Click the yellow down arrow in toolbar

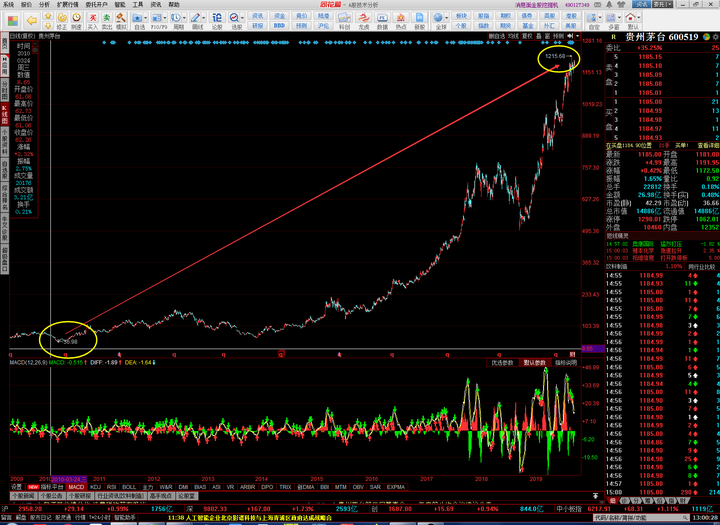coord(48,25)
